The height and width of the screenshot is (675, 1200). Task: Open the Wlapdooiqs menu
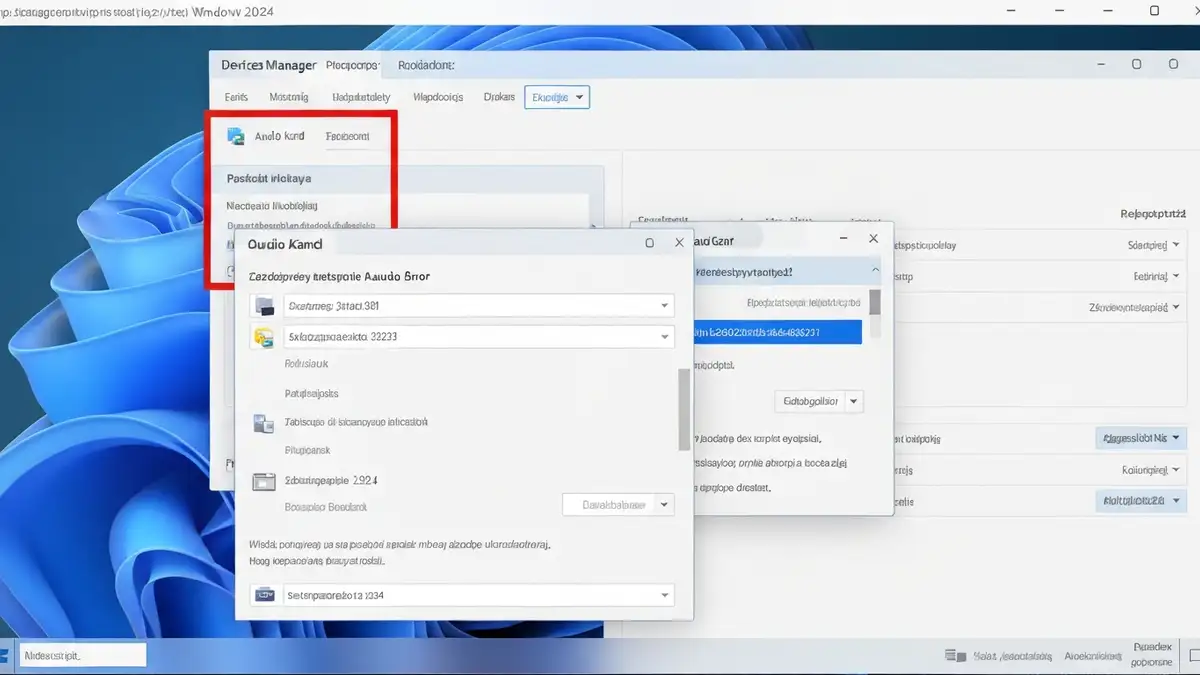[x=438, y=97]
